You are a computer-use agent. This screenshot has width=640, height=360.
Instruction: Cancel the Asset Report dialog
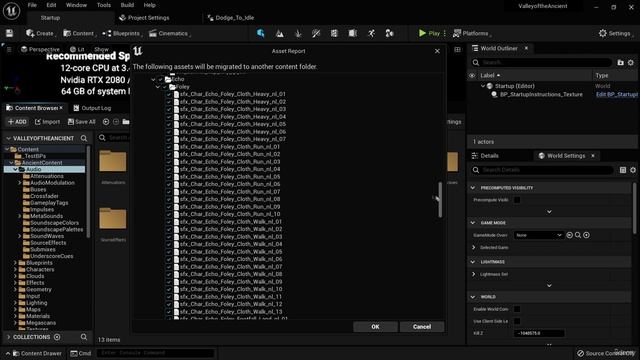click(x=422, y=327)
